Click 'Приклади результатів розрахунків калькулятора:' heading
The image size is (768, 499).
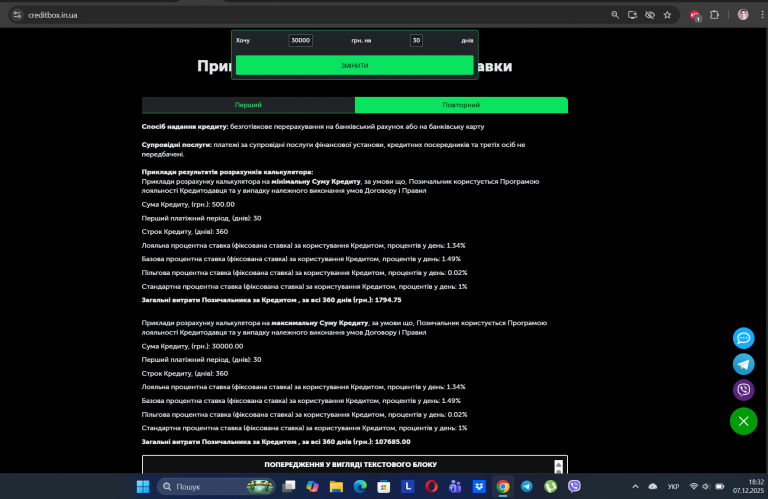point(227,172)
